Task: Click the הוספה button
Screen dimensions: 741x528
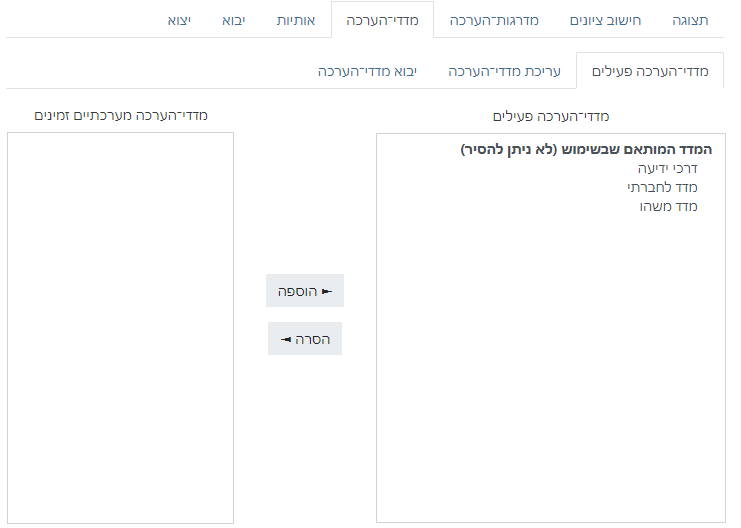Action: (305, 291)
